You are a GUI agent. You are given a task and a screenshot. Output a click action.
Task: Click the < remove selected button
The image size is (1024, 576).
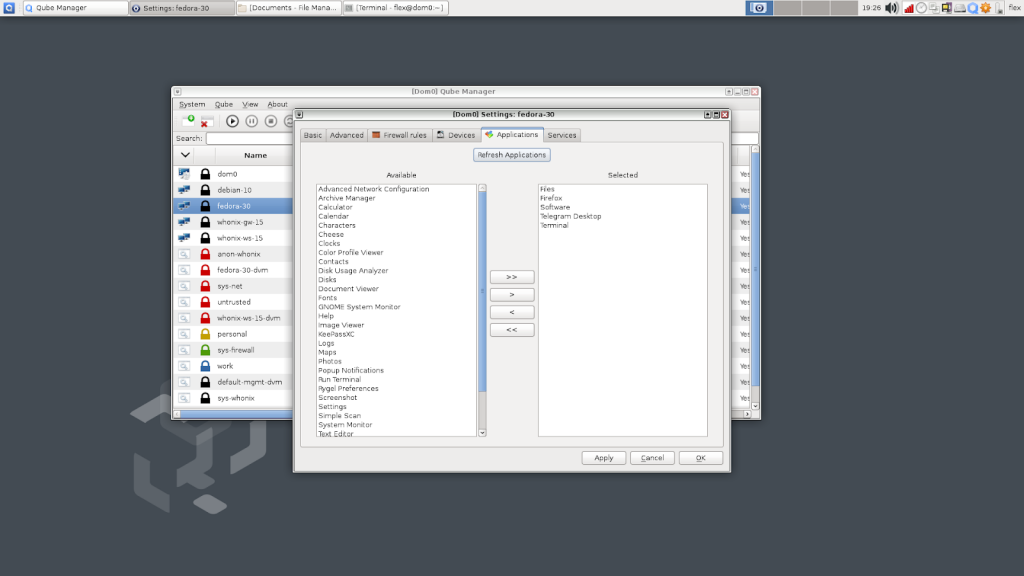(512, 312)
